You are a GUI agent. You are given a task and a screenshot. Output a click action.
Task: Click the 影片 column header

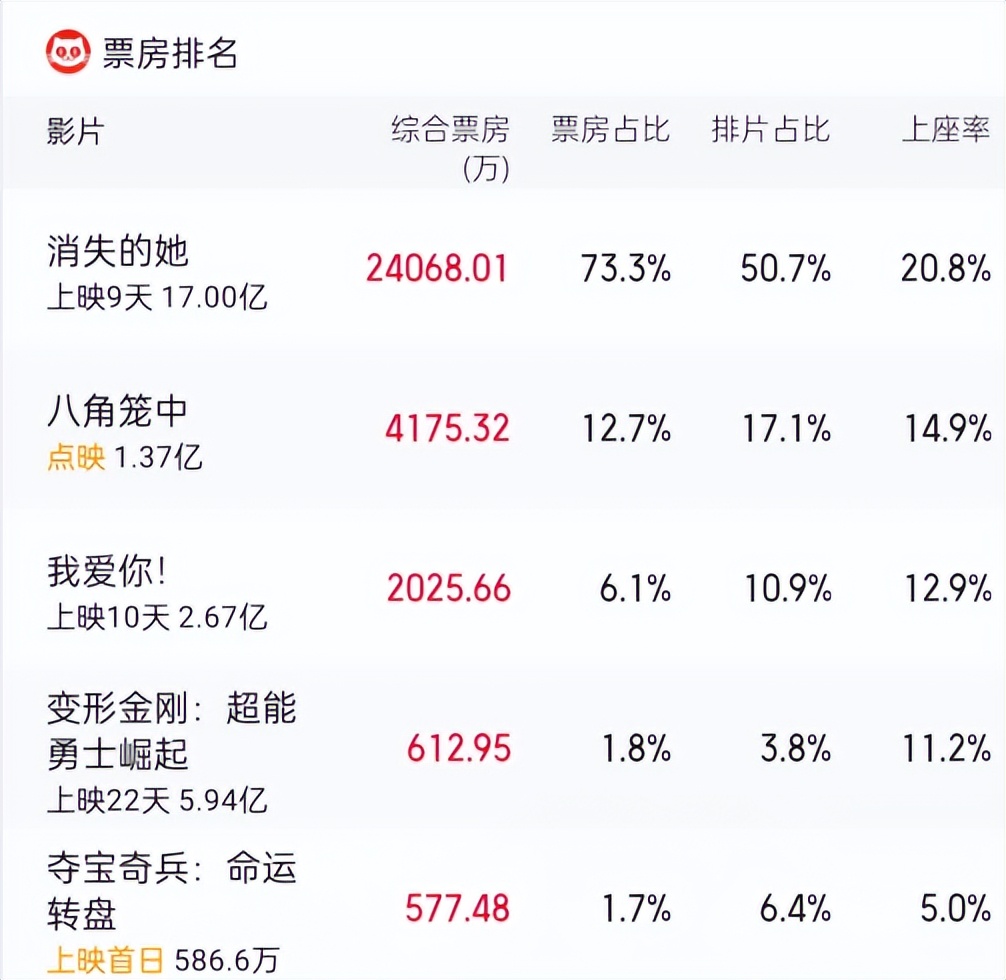coord(71,131)
